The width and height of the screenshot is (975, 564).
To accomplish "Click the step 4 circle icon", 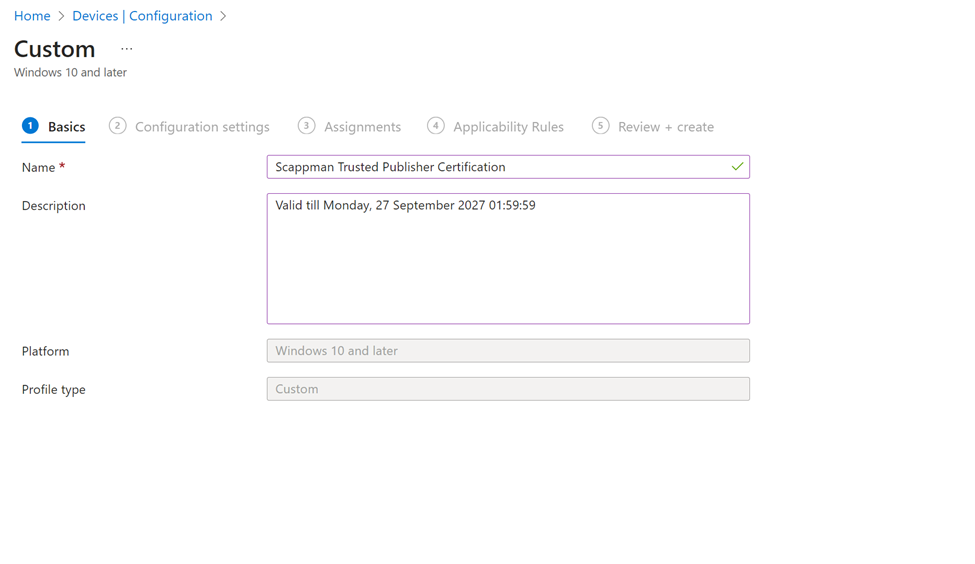I will (x=436, y=126).
